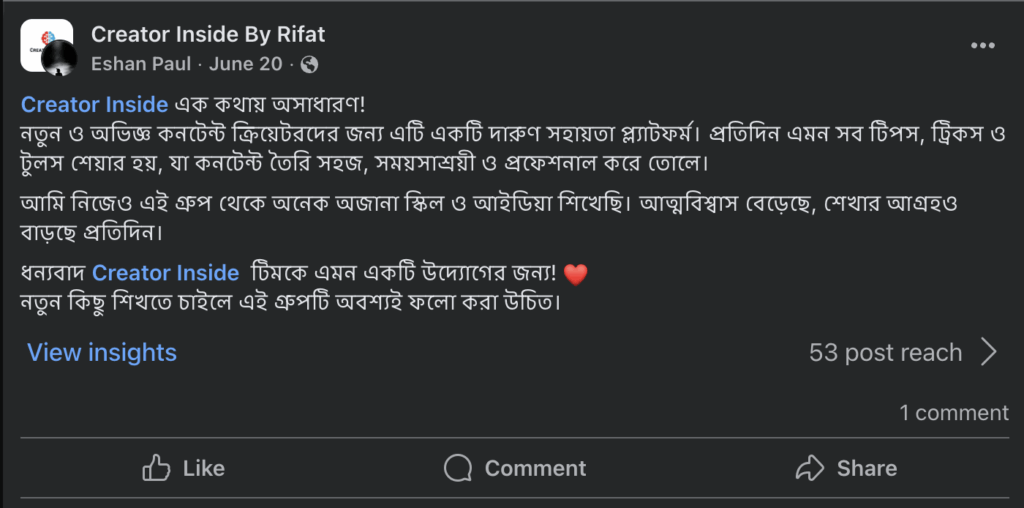Click the speech bubble Comment icon

tap(458, 468)
